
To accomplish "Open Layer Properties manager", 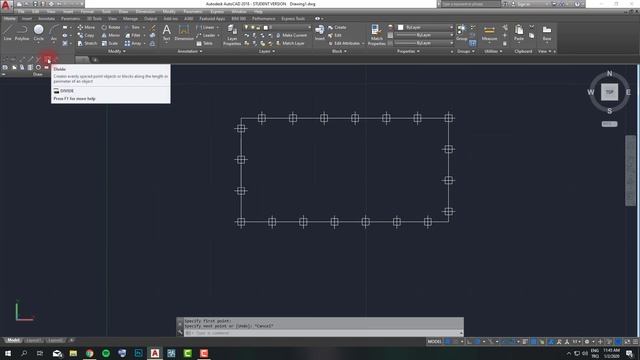I will click(x=232, y=35).
